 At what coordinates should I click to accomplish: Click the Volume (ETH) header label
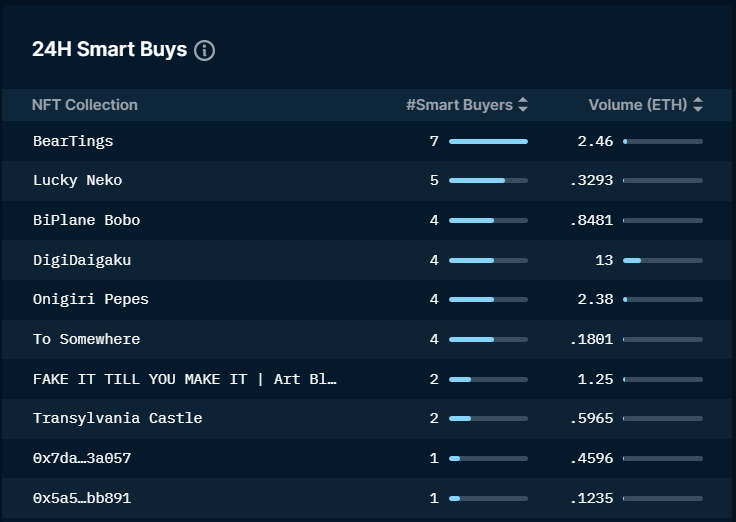pyautogui.click(x=637, y=105)
